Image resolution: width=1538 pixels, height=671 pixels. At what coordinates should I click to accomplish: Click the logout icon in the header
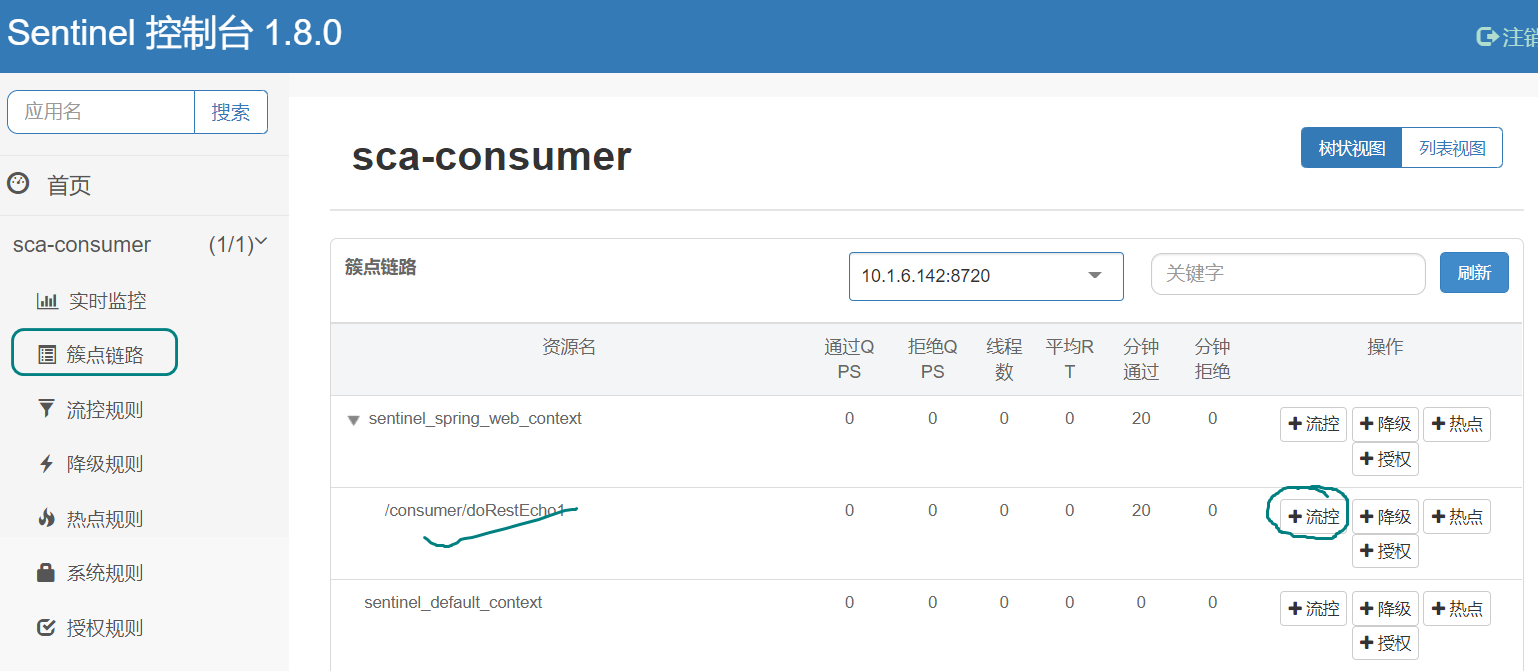point(1488,37)
